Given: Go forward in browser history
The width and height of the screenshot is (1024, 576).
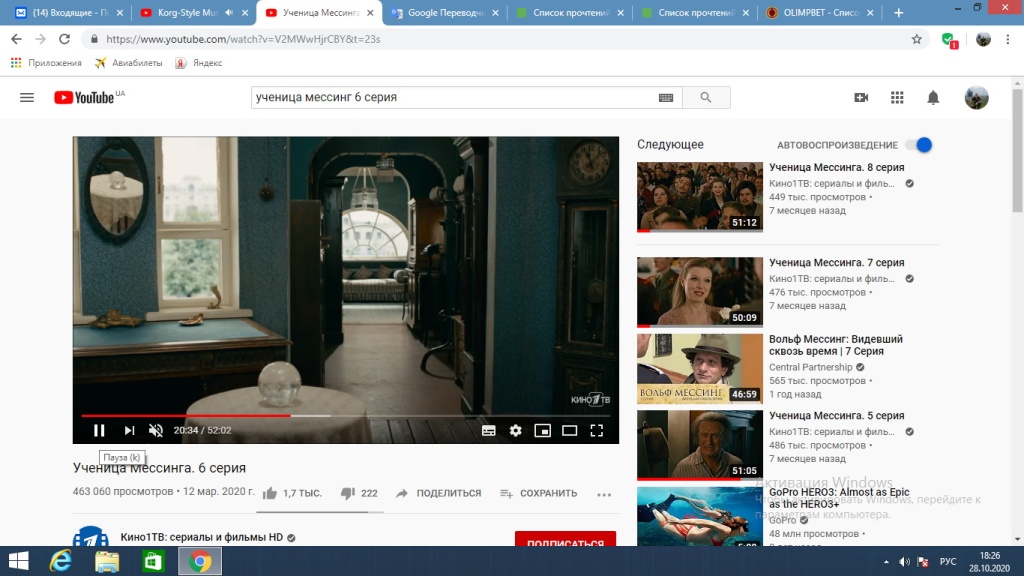Looking at the screenshot, I should [40, 39].
